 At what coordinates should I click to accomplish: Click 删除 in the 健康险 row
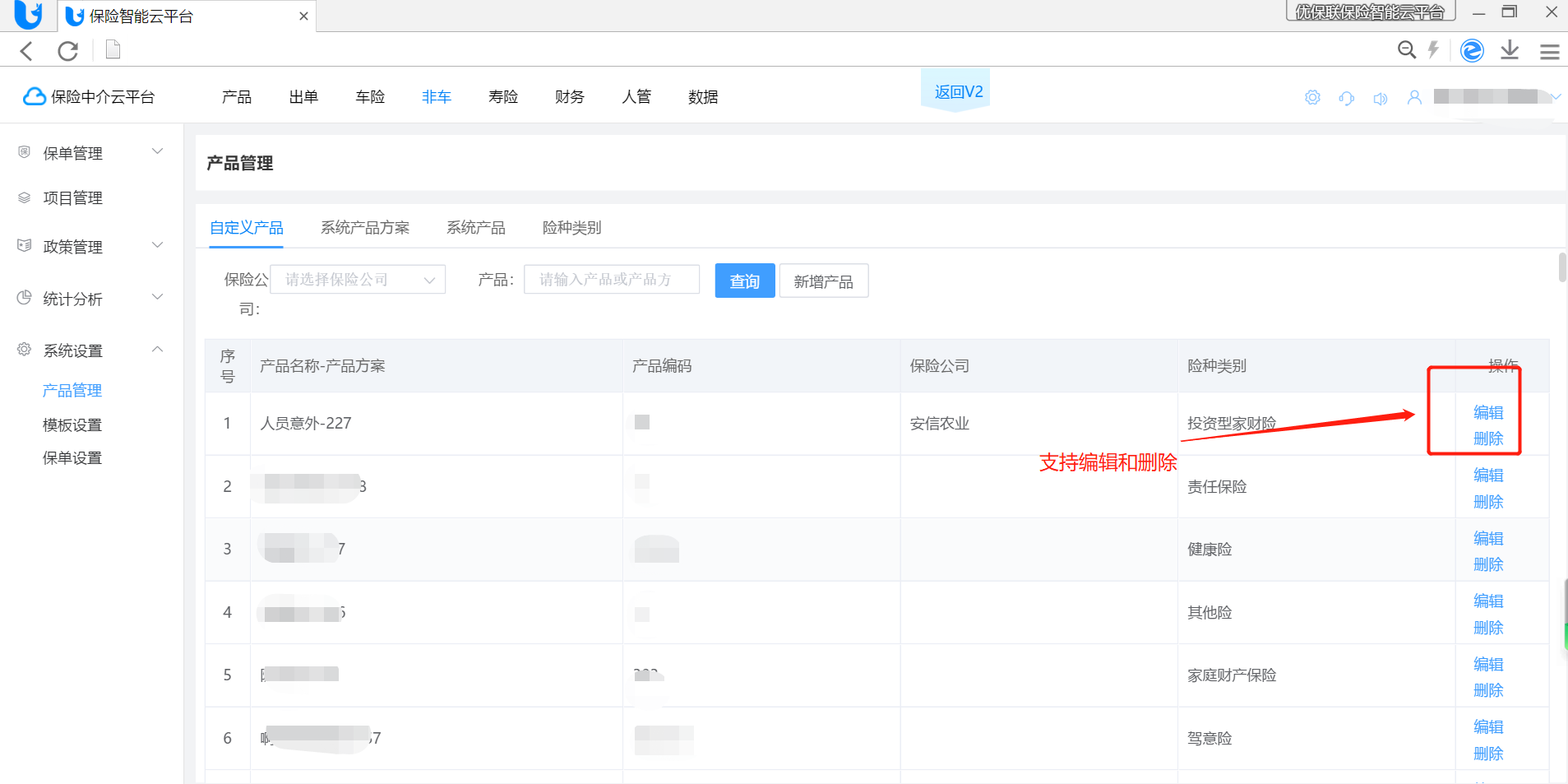(1488, 564)
